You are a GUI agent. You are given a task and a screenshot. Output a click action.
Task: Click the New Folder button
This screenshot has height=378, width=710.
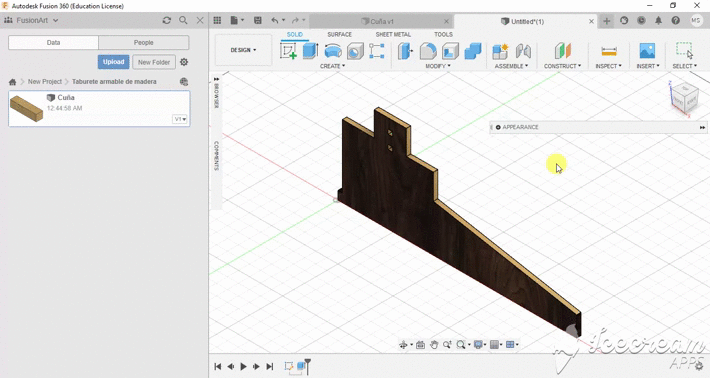(154, 62)
